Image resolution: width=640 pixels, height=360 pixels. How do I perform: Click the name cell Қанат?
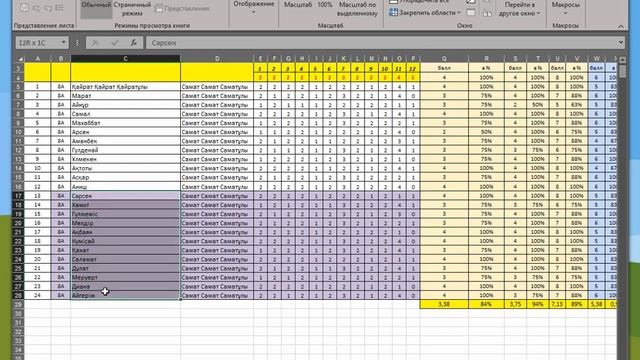pos(125,250)
